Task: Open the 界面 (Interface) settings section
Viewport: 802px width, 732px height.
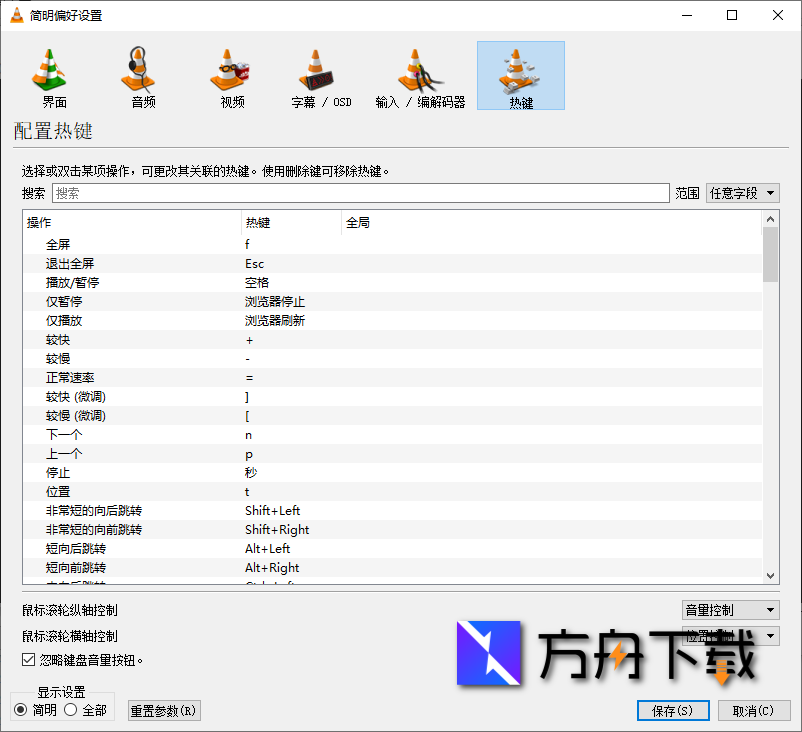Action: tap(49, 75)
